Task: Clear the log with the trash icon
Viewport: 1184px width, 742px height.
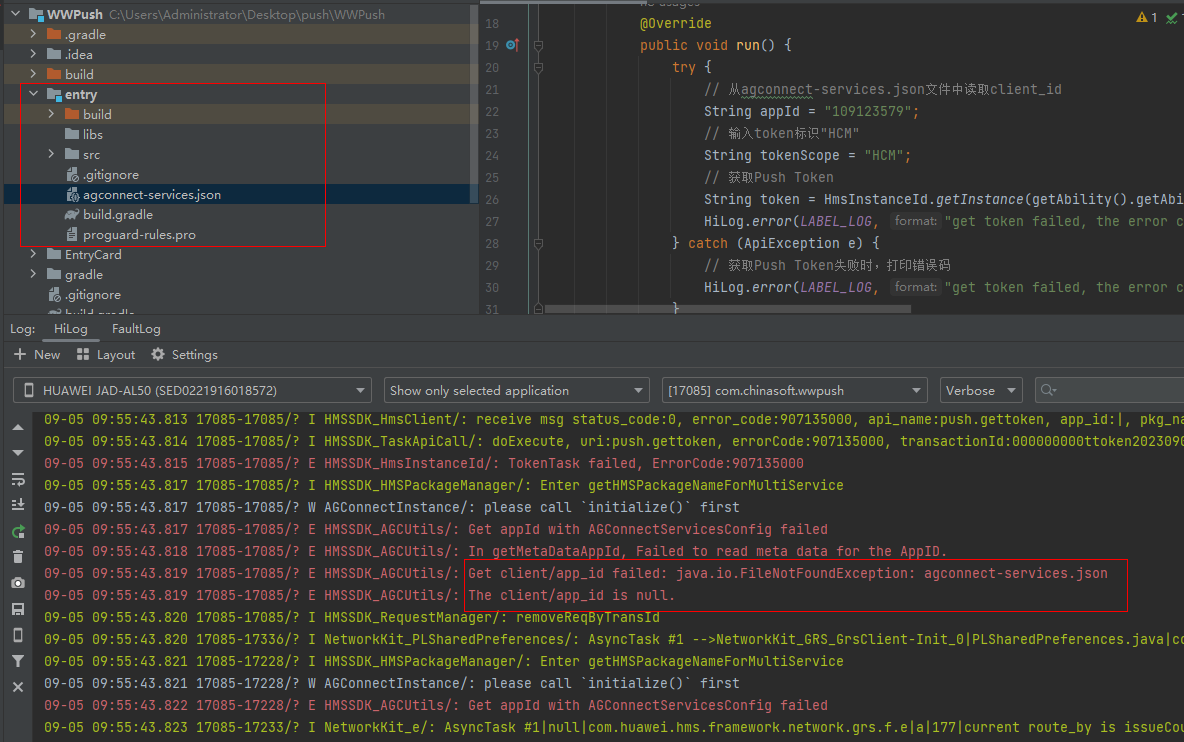Action: [x=18, y=557]
